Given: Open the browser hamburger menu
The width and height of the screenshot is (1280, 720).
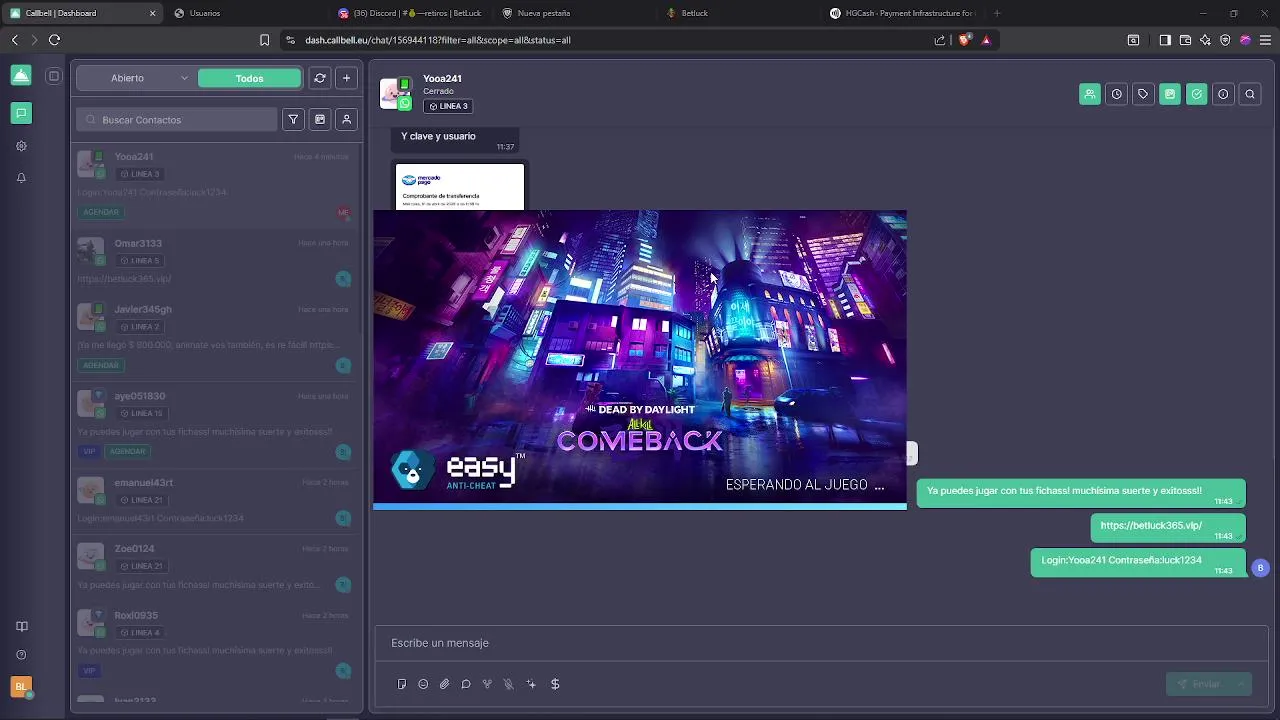Looking at the screenshot, I should point(1266,40).
